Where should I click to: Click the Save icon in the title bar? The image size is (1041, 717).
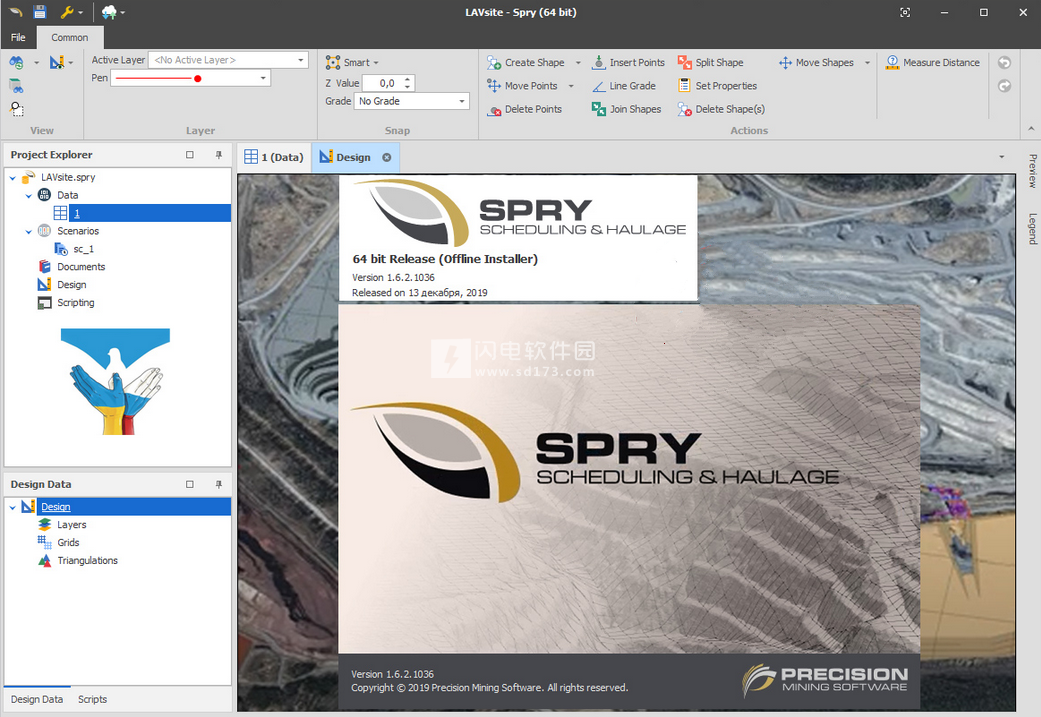(x=40, y=12)
